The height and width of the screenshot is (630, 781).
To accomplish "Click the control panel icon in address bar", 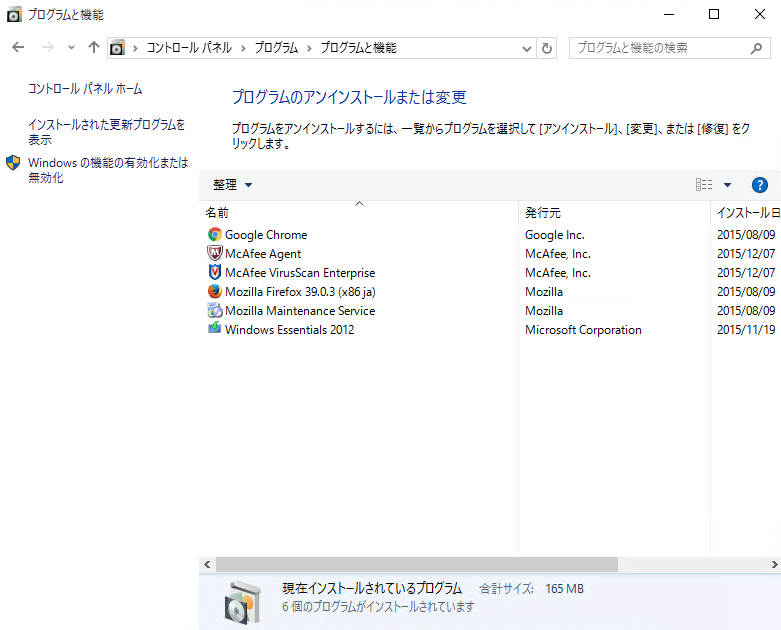I will pos(118,48).
